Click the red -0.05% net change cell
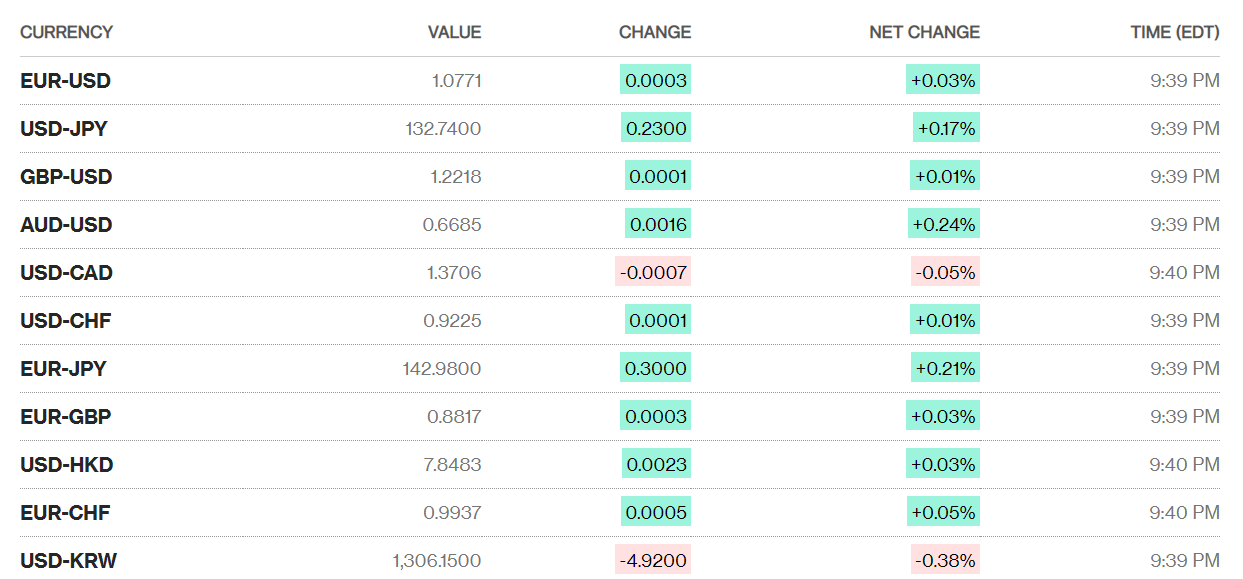The height and width of the screenshot is (579, 1243). point(944,273)
